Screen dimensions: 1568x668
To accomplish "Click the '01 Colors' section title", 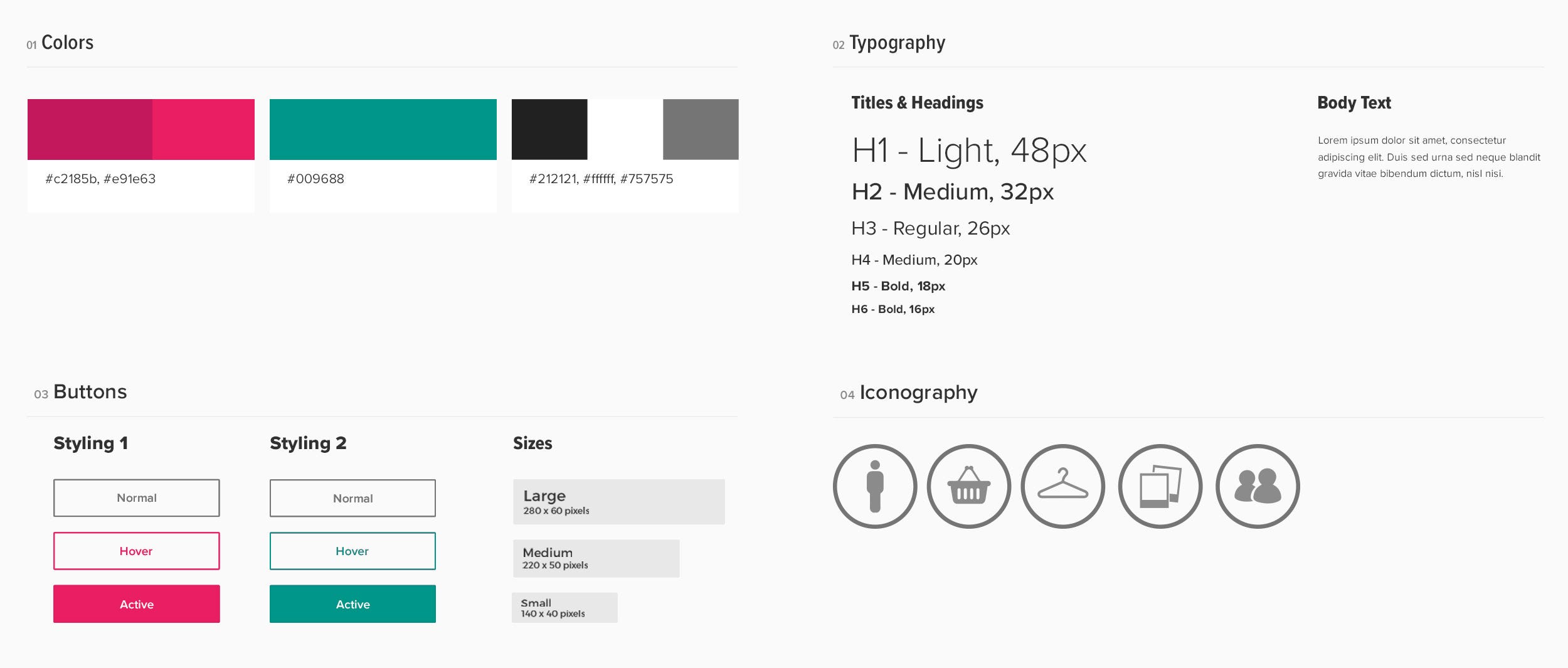I will pyautogui.click(x=60, y=43).
